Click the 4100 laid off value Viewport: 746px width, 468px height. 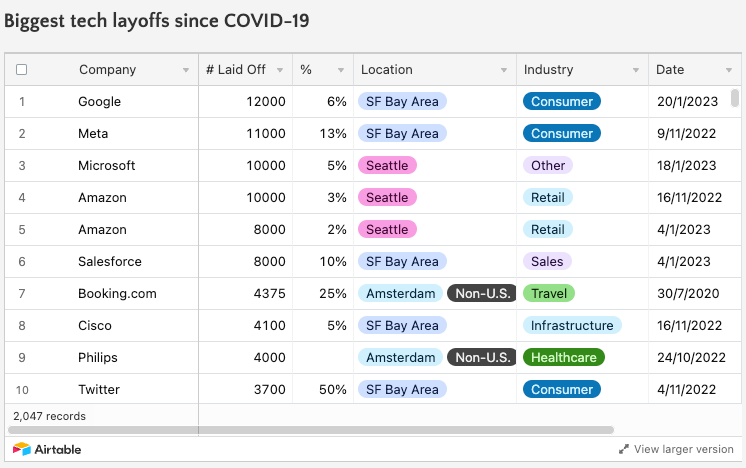[x=269, y=325]
